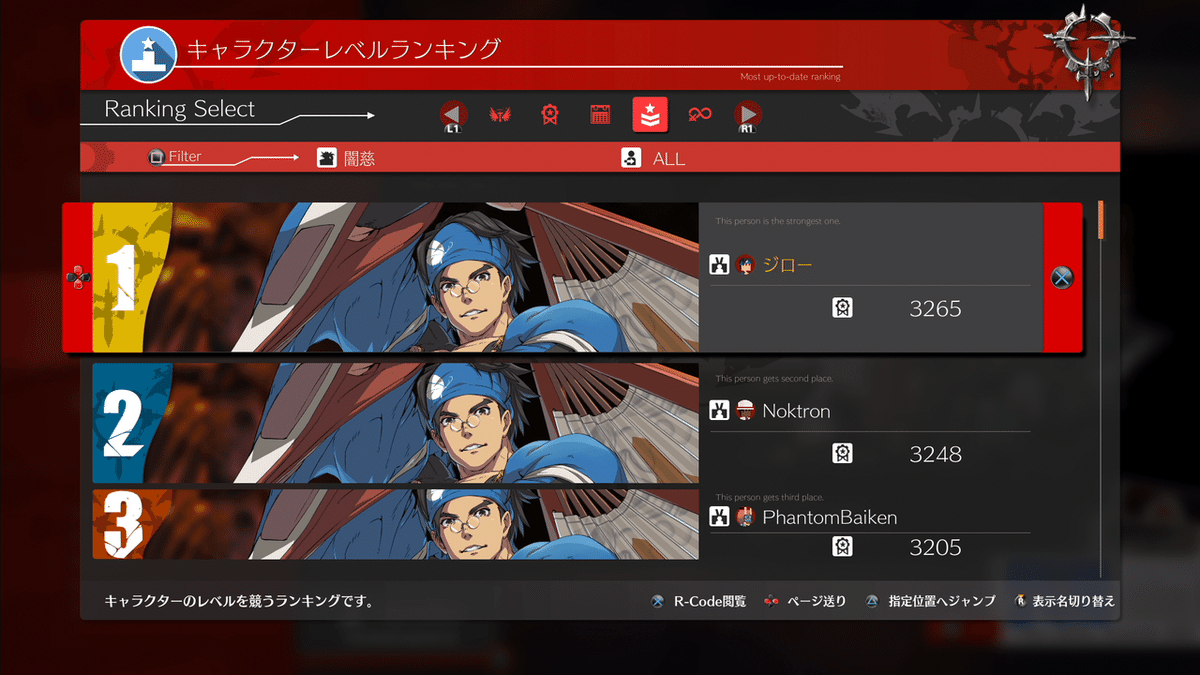The image size is (1200, 675).
Task: Click the orange scrollbar thumb on right
Action: click(1100, 220)
